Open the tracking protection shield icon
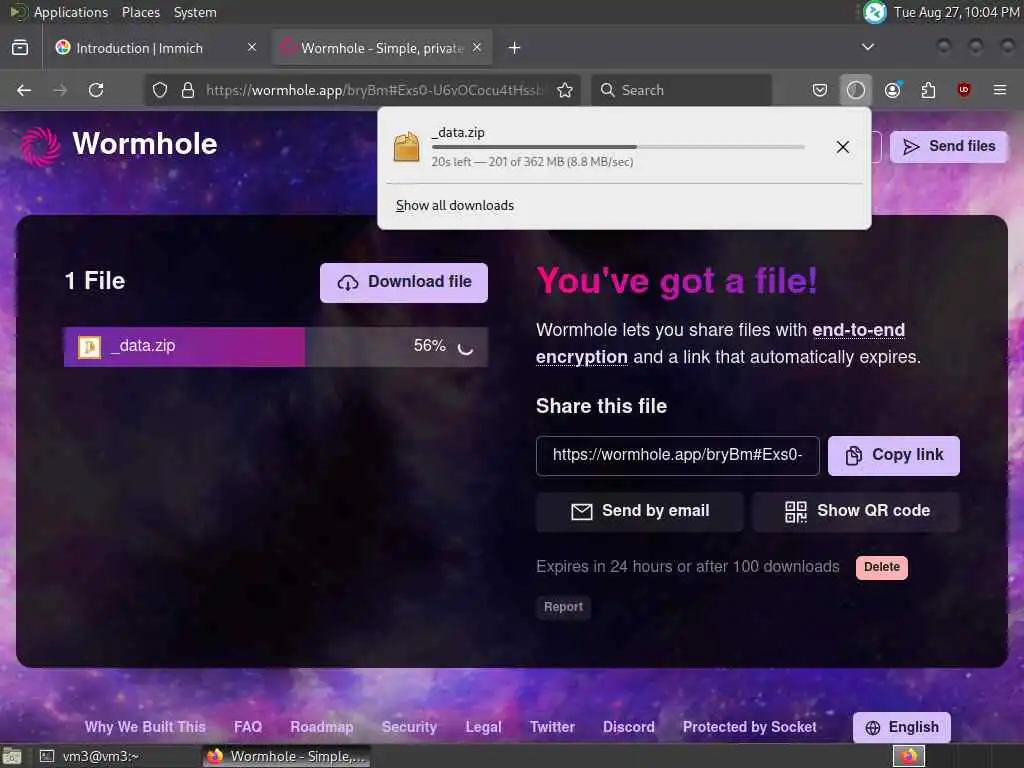The height and width of the screenshot is (768, 1024). pos(160,90)
